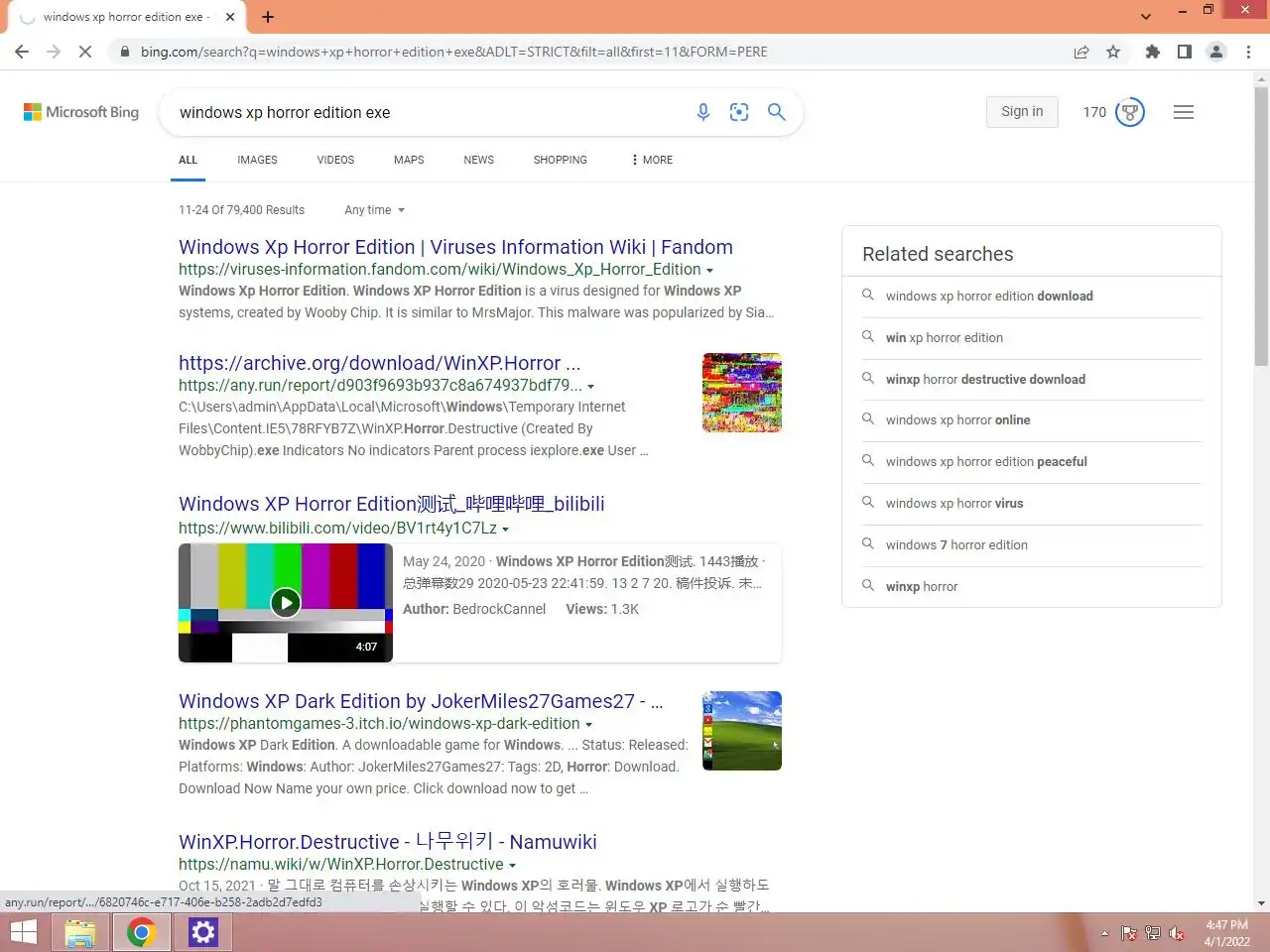This screenshot has height=952, width=1270.
Task: Open Windows Xp Horror Edition Fandom link
Action: click(x=455, y=247)
